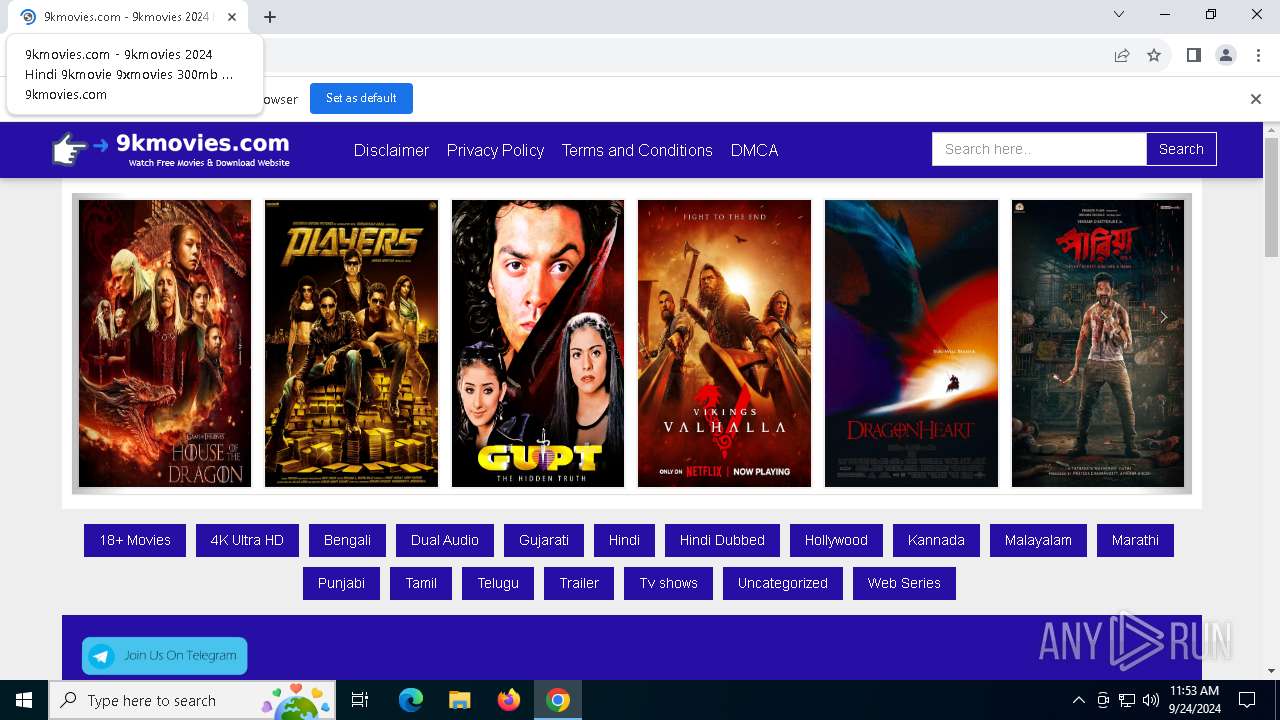
Task: Open Chrome's three-dot menu
Action: 1258,56
